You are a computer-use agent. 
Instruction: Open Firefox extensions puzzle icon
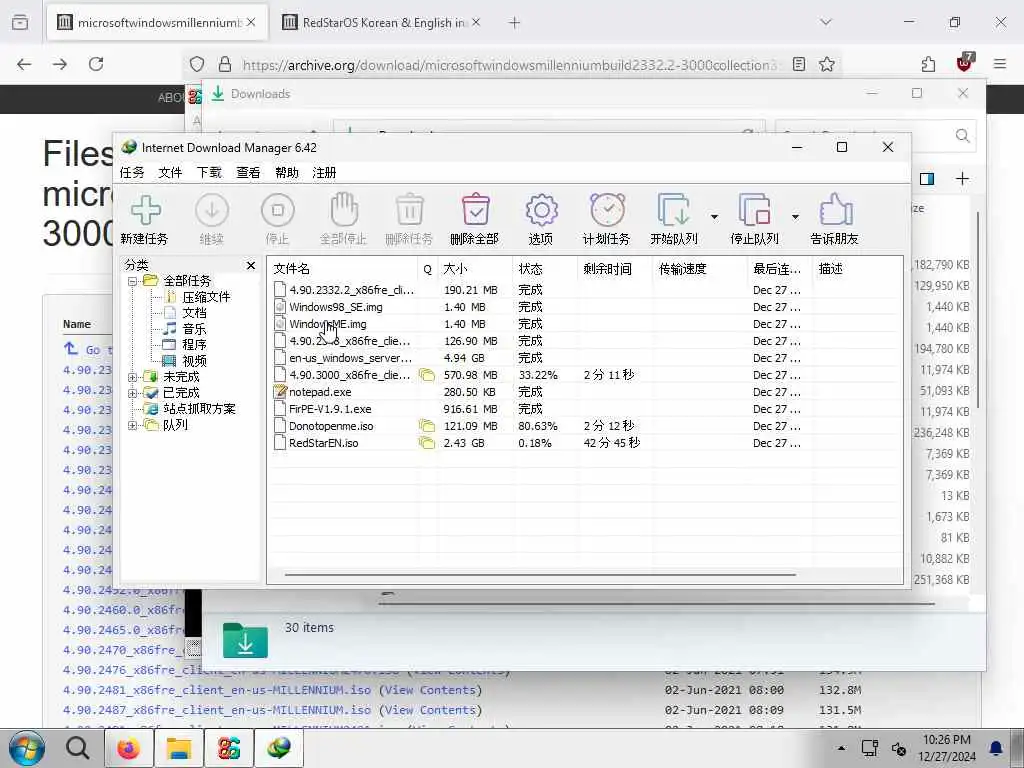coord(929,64)
